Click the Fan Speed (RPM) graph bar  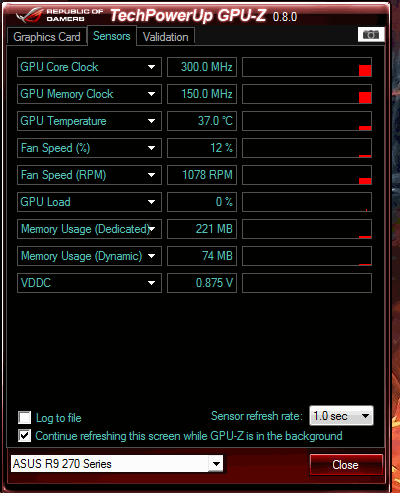point(307,175)
